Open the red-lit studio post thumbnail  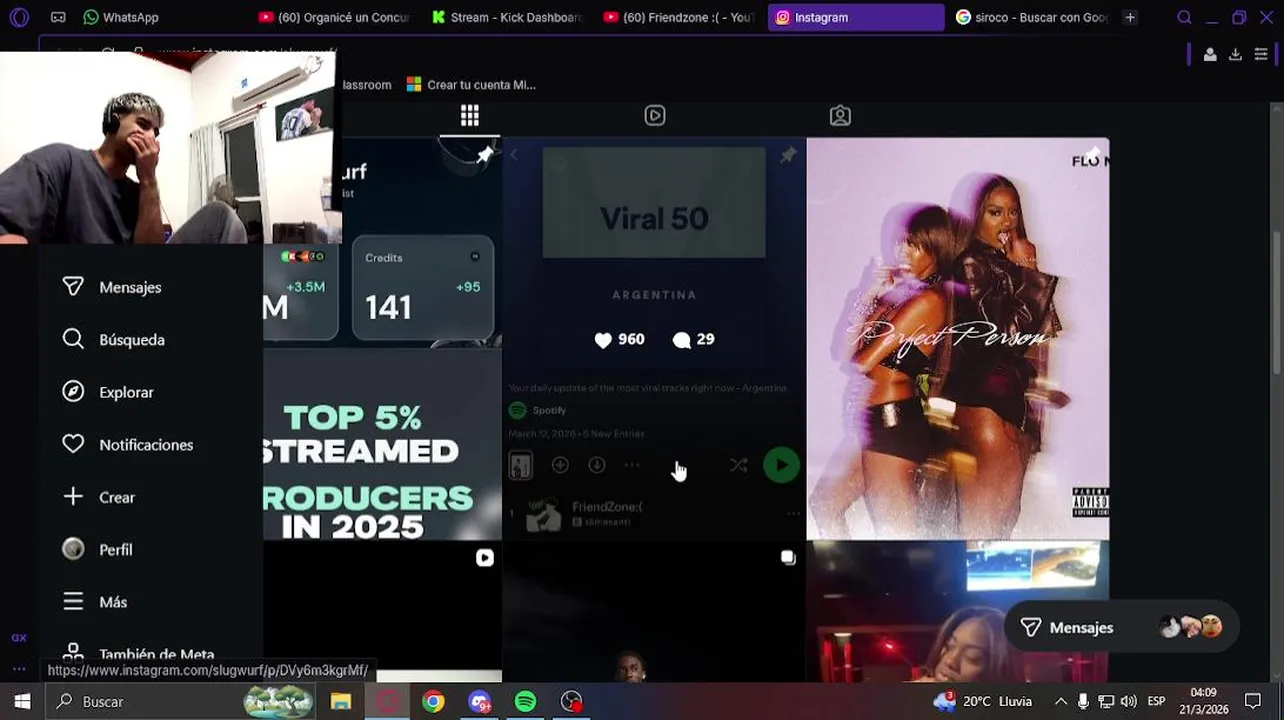point(958,612)
